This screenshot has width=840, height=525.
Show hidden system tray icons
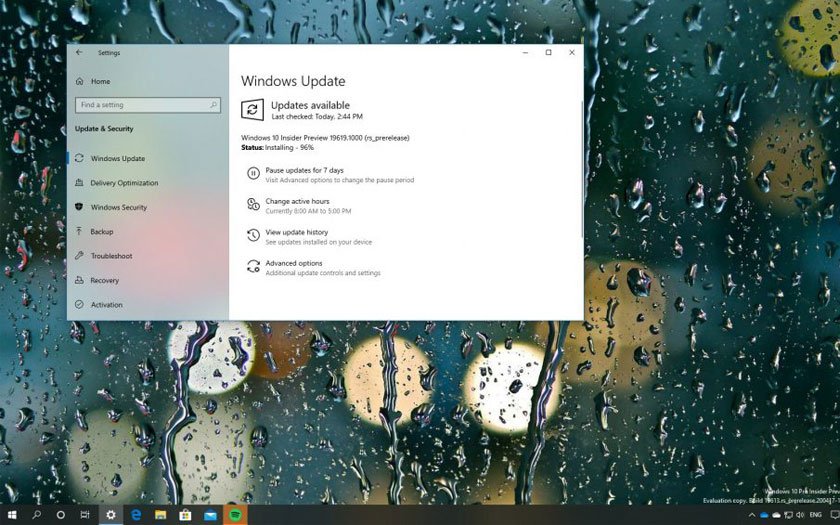751,515
